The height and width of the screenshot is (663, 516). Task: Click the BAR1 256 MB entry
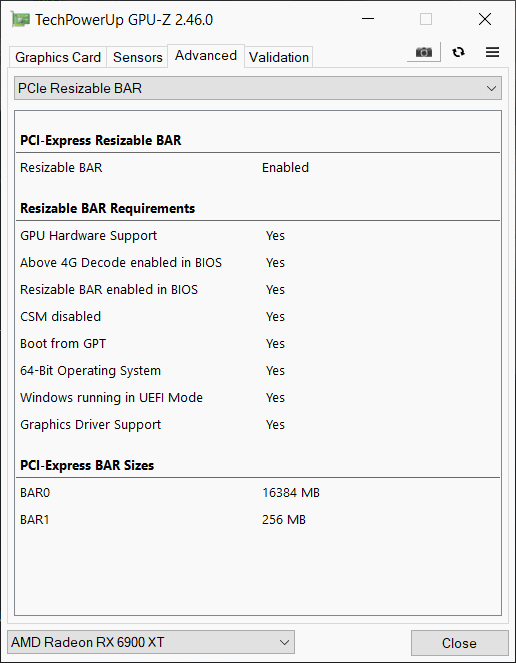(x=258, y=520)
